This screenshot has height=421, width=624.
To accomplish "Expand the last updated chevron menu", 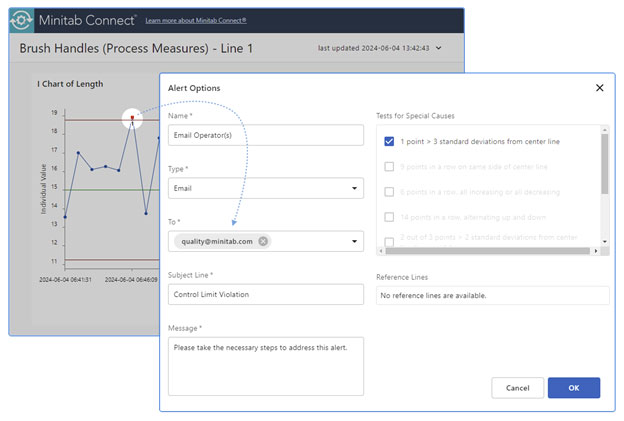I will [x=438, y=48].
